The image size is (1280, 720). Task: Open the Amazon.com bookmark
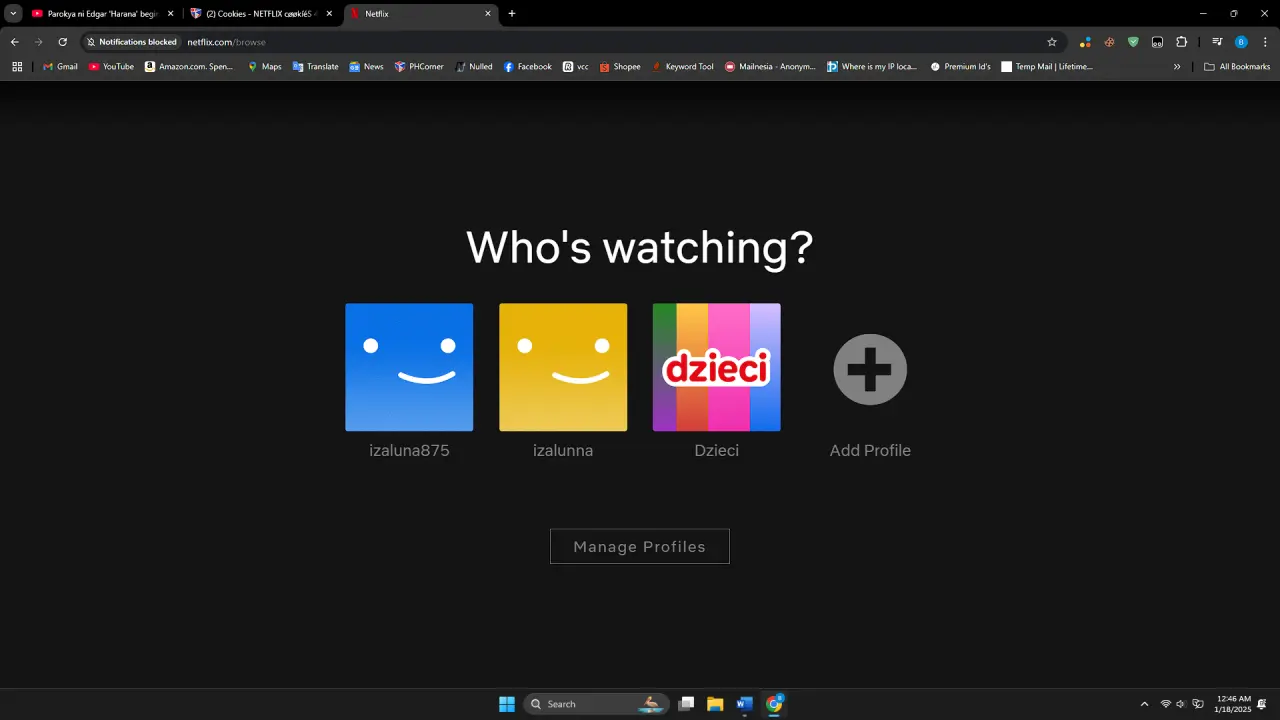(189, 67)
